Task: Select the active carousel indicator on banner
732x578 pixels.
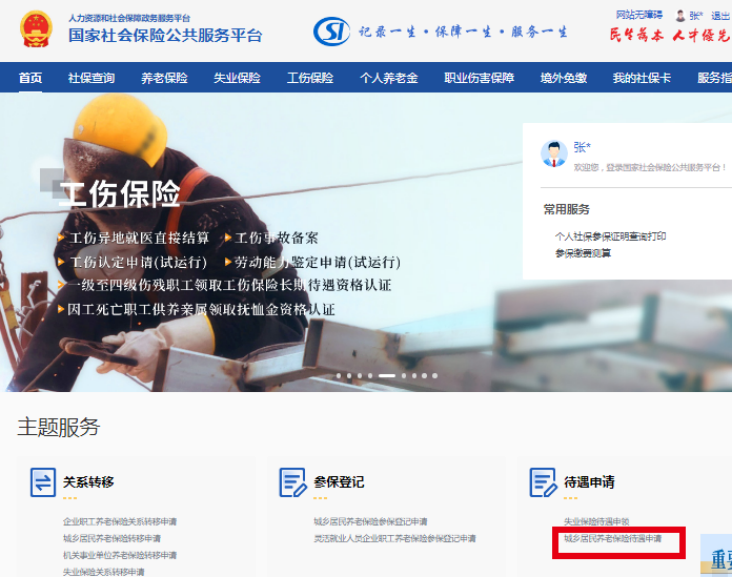Action: pos(386,376)
